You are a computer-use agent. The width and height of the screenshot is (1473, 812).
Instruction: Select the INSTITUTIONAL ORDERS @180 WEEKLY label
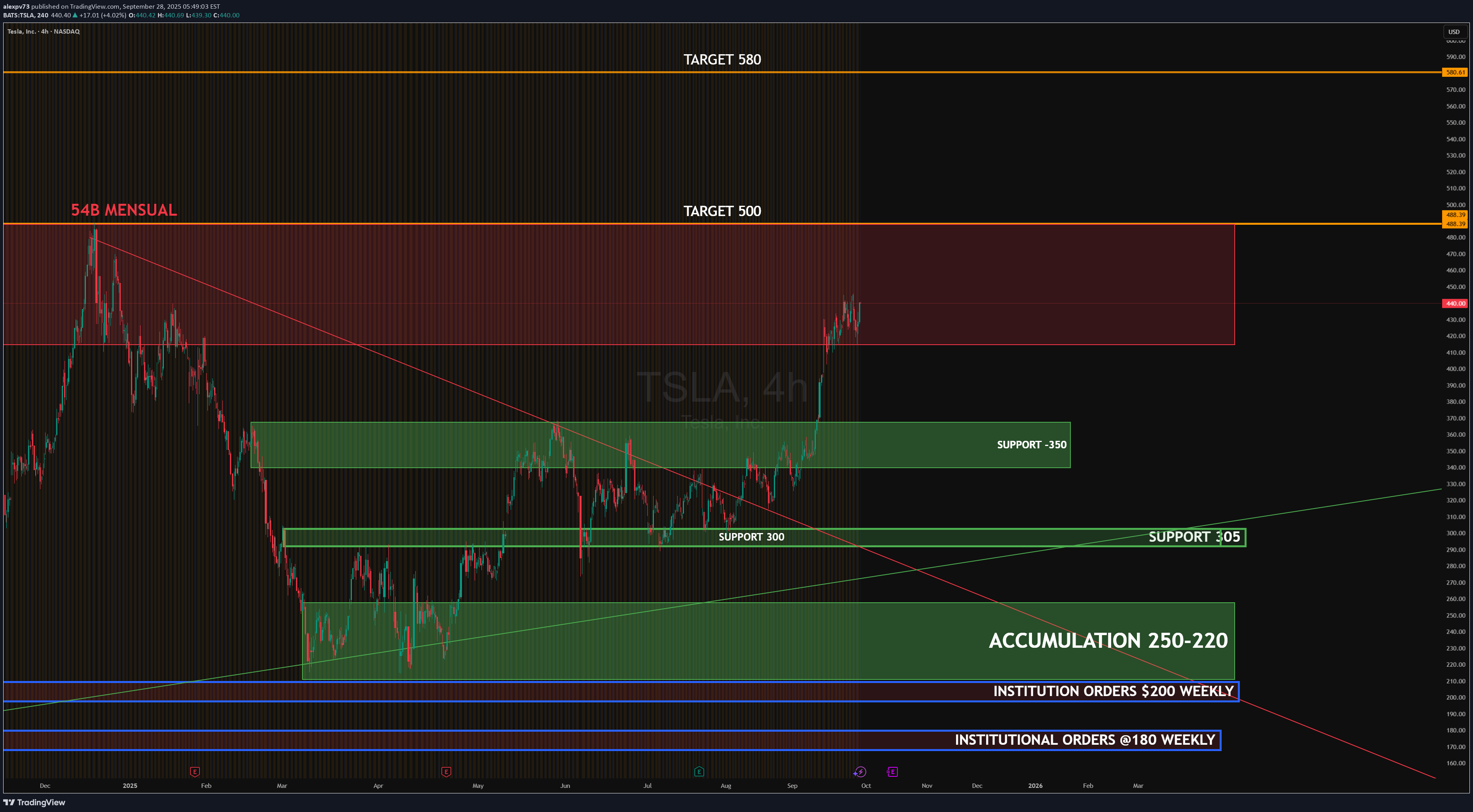click(x=1085, y=740)
